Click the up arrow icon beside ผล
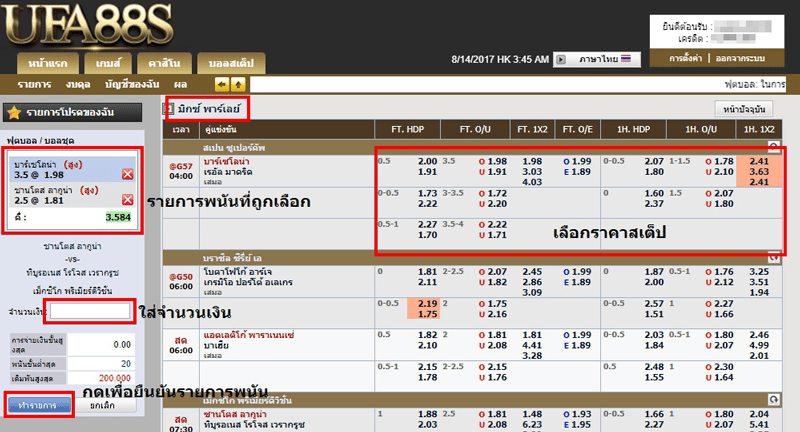 [x=238, y=84]
